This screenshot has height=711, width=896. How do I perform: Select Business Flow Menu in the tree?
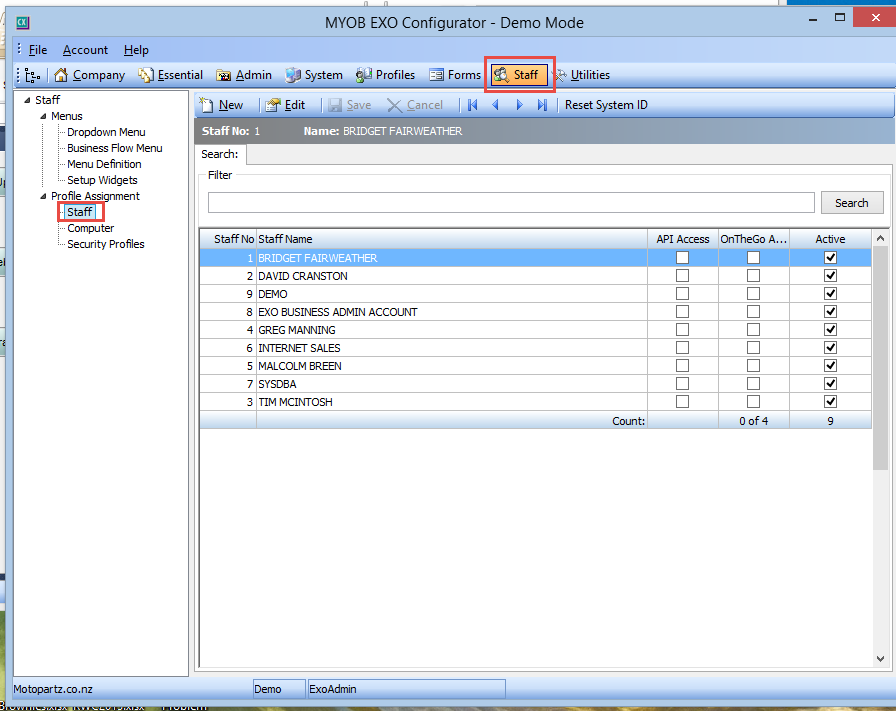(115, 148)
